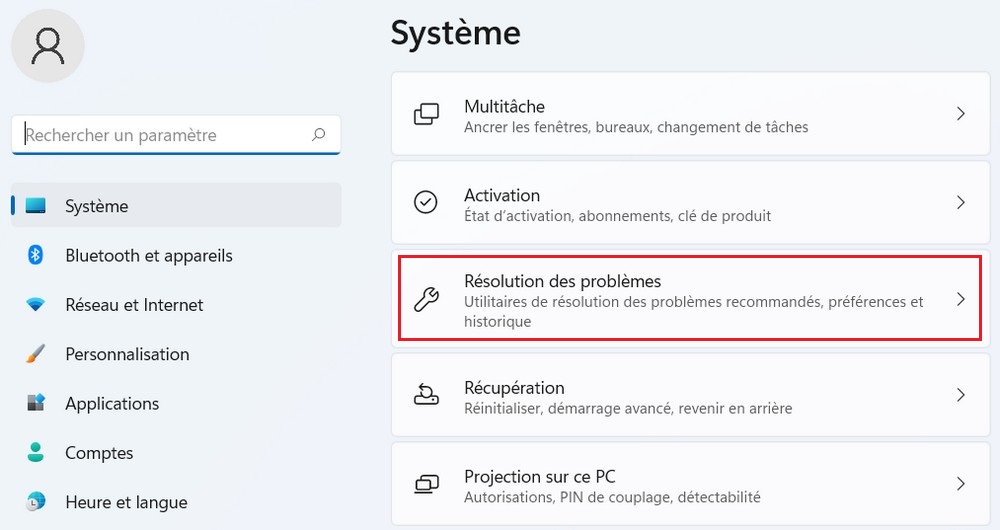Click the Résolution des problèmes wrench icon

click(x=426, y=299)
